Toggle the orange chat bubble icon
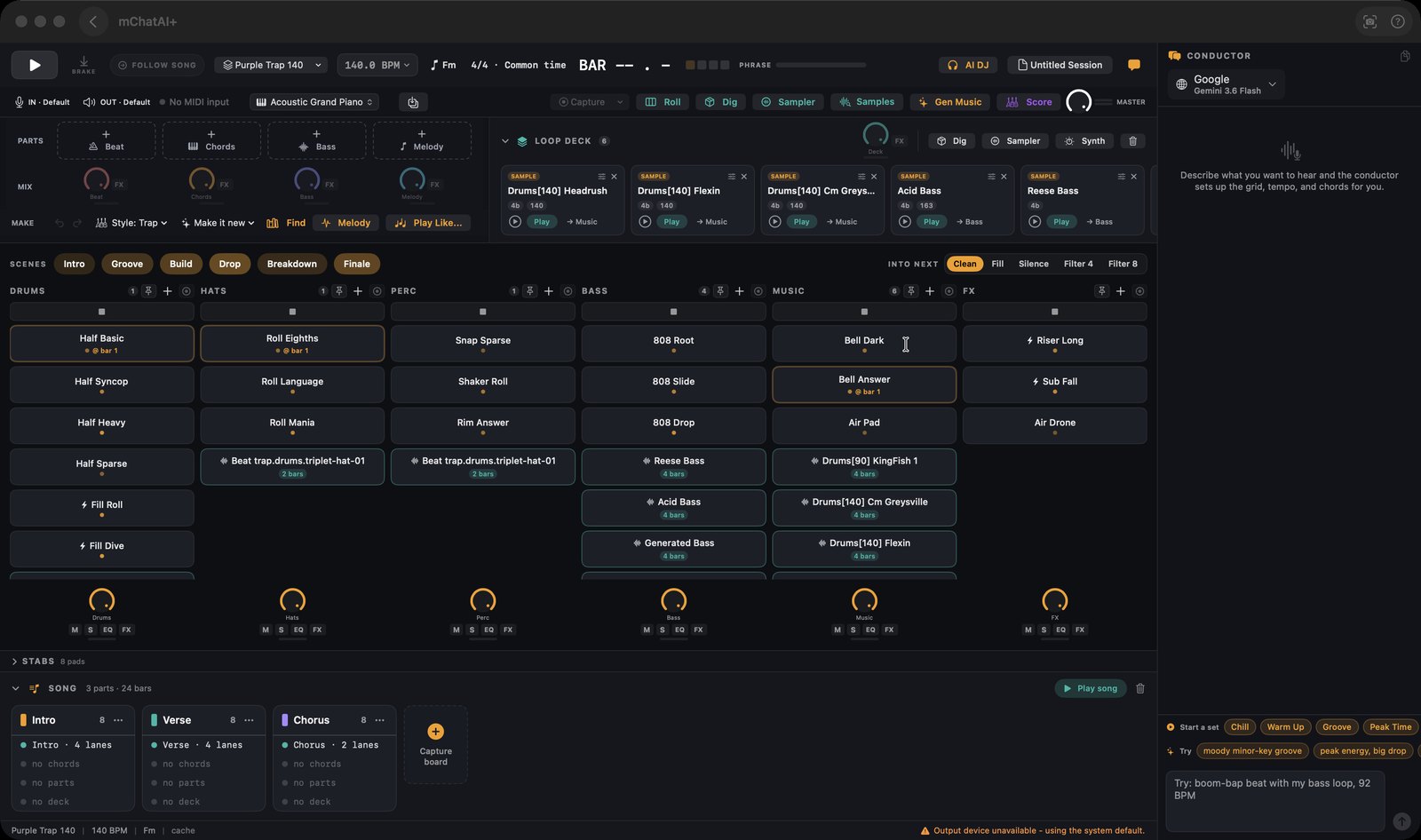This screenshot has height=840, width=1421. (1134, 65)
